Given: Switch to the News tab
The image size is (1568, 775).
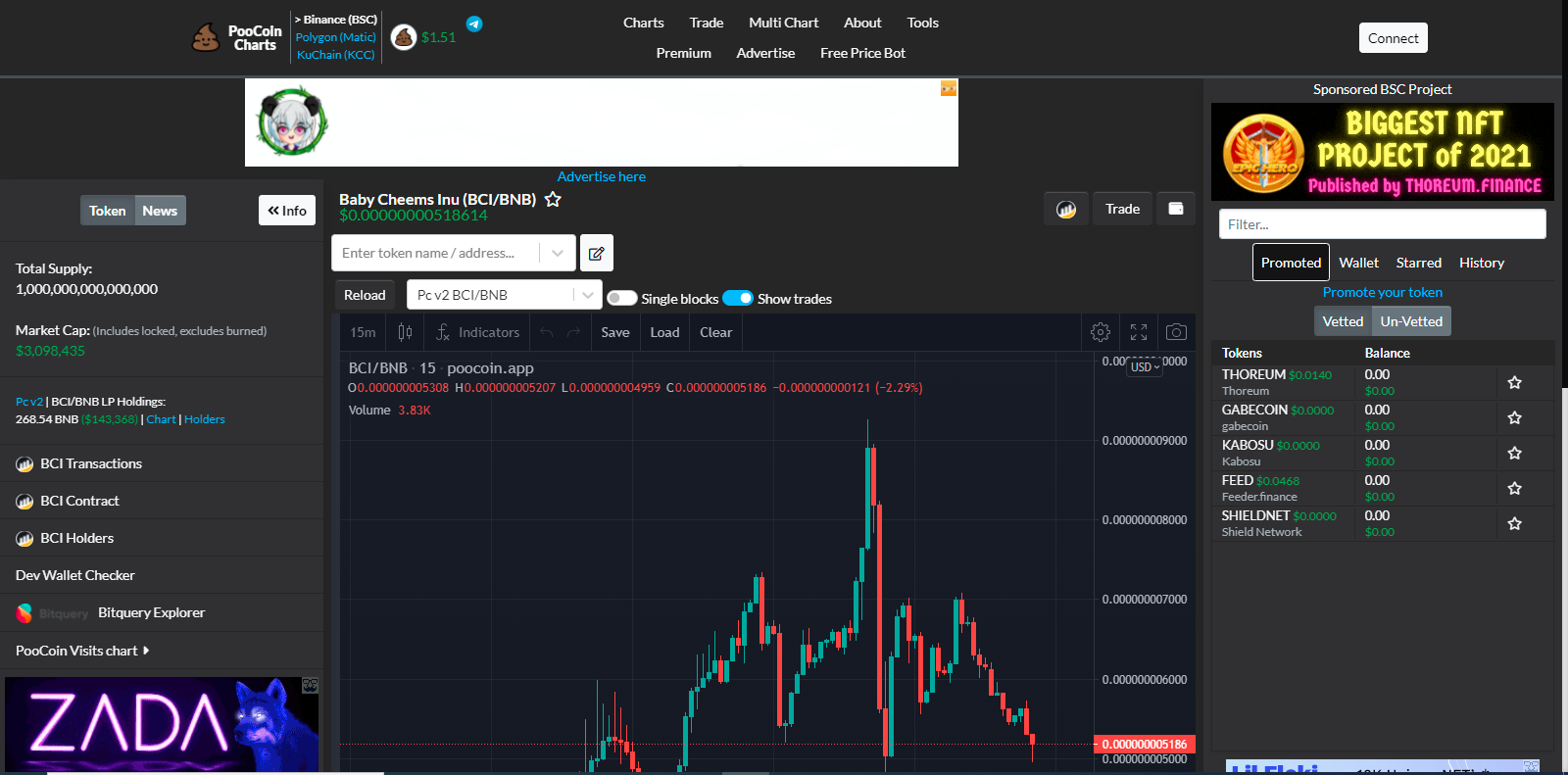Looking at the screenshot, I should pos(160,211).
